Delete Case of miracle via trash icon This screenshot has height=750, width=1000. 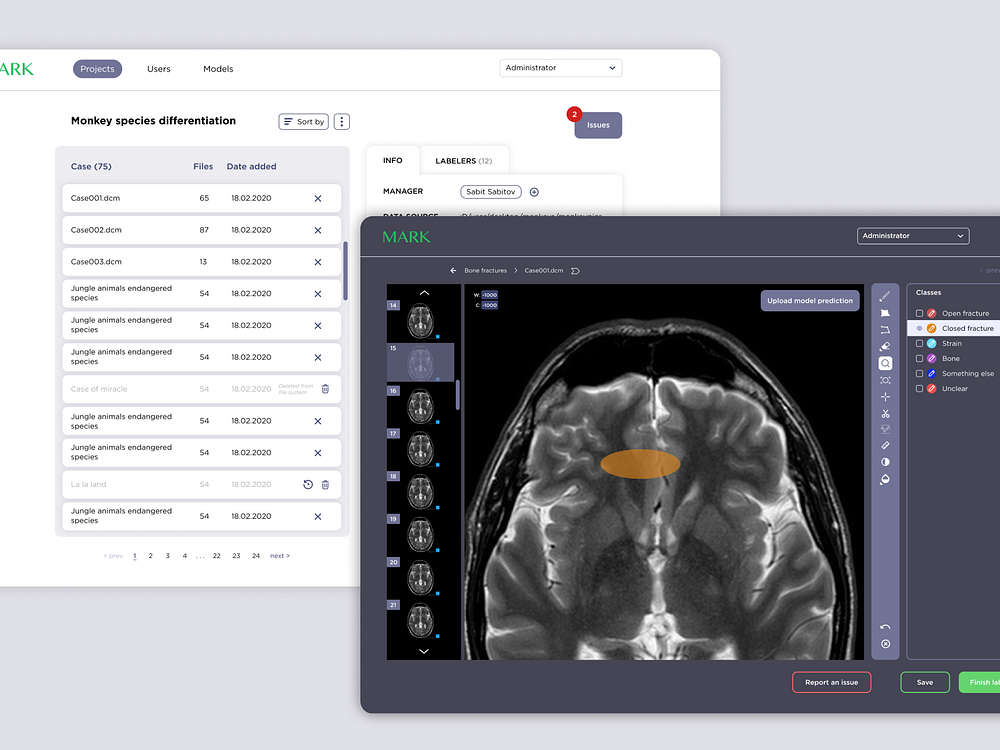[x=325, y=389]
